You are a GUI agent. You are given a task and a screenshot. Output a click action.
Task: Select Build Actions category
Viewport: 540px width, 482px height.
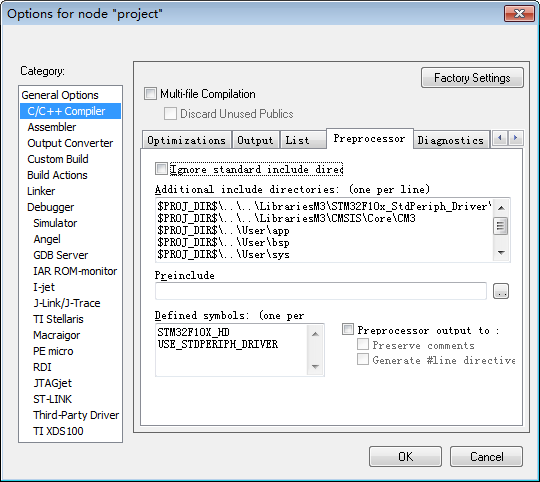click(x=57, y=175)
